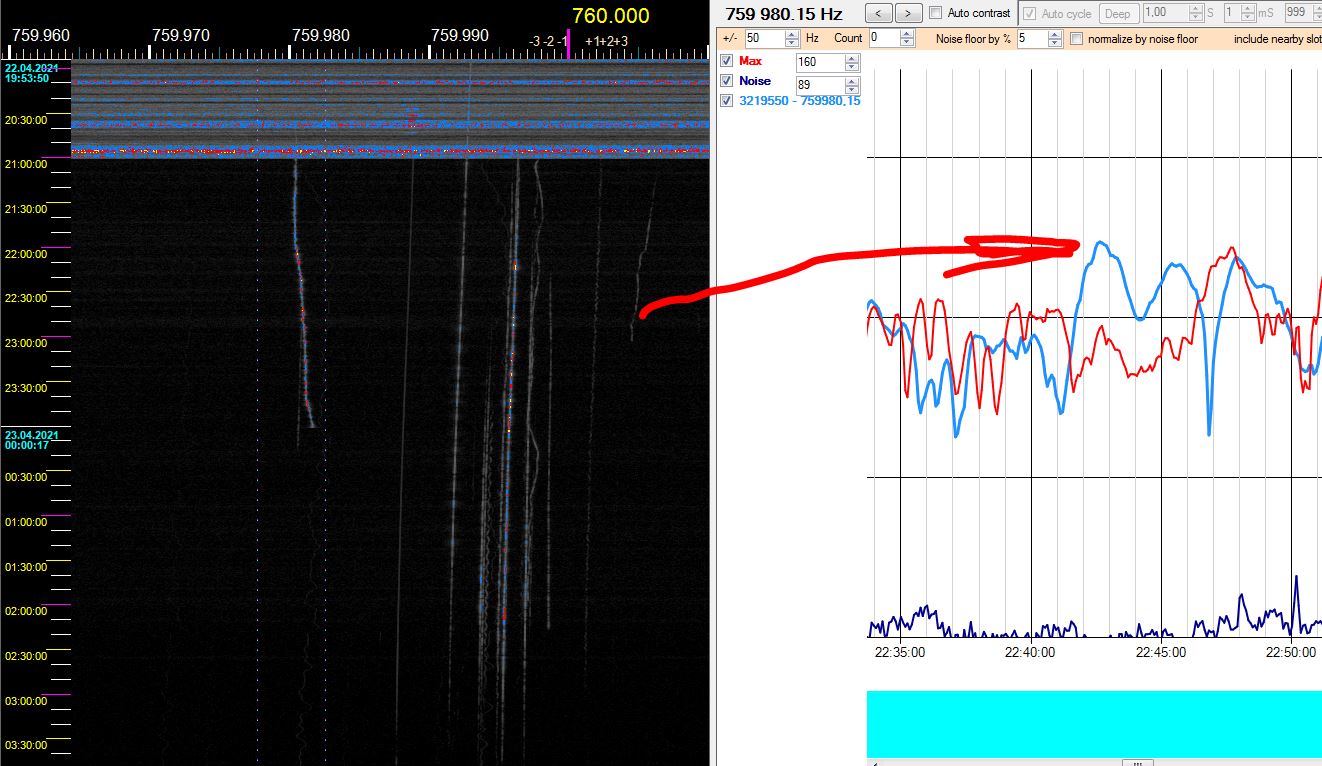This screenshot has height=766, width=1322.
Task: Increase Max value with its up arrow
Action: click(852, 58)
